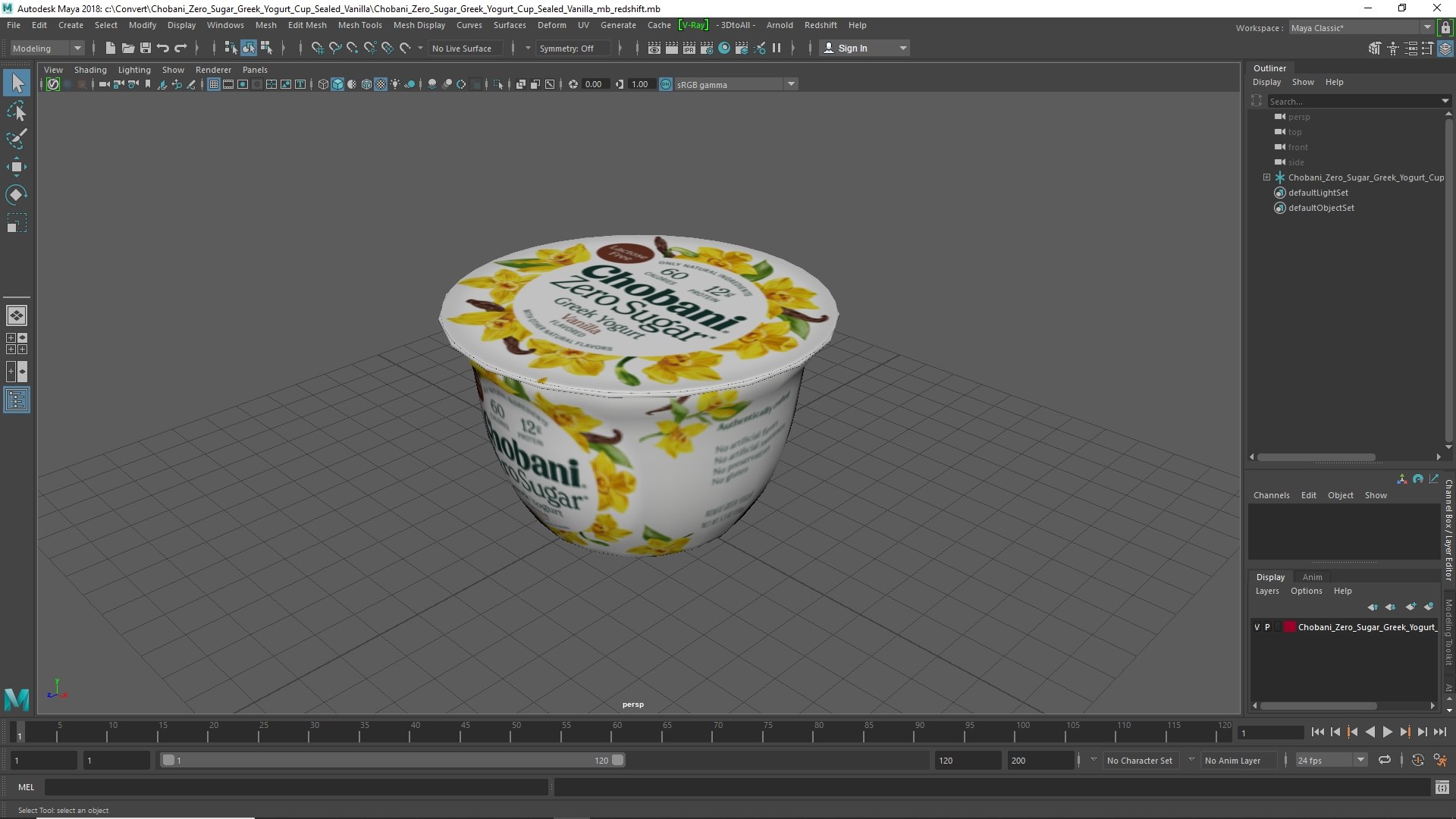Switch to single perspective pane layout
This screenshot has height=819, width=1456.
point(17,315)
